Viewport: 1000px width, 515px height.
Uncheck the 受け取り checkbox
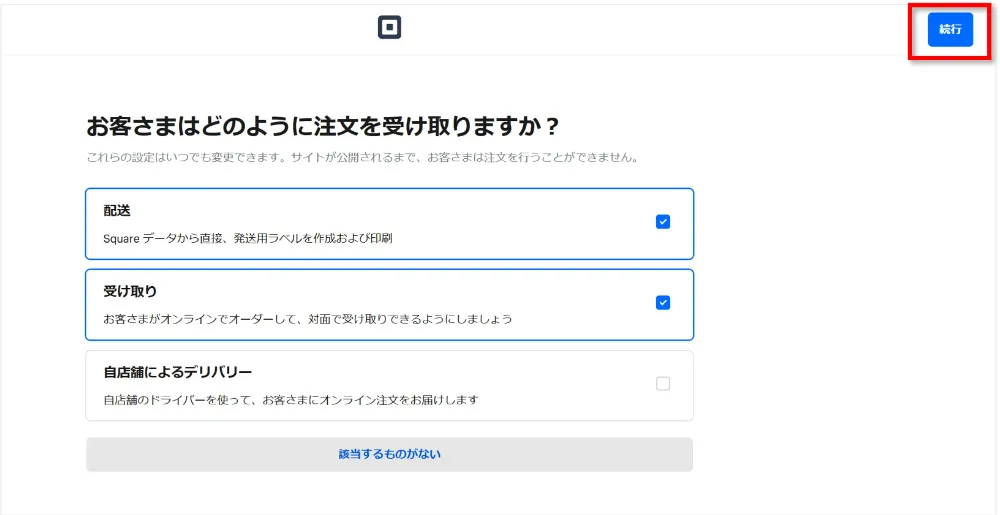pyautogui.click(x=662, y=303)
